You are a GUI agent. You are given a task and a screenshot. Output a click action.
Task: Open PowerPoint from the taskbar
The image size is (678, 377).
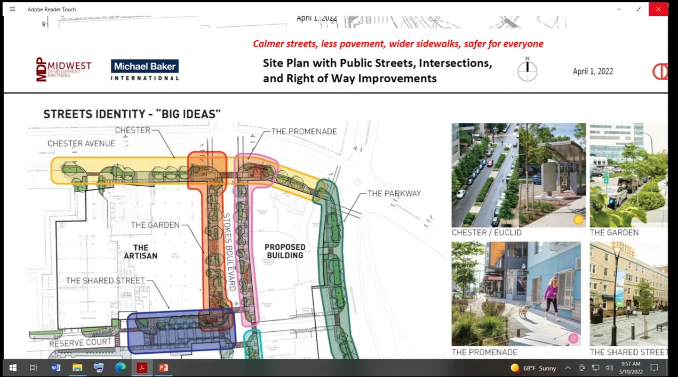click(163, 368)
